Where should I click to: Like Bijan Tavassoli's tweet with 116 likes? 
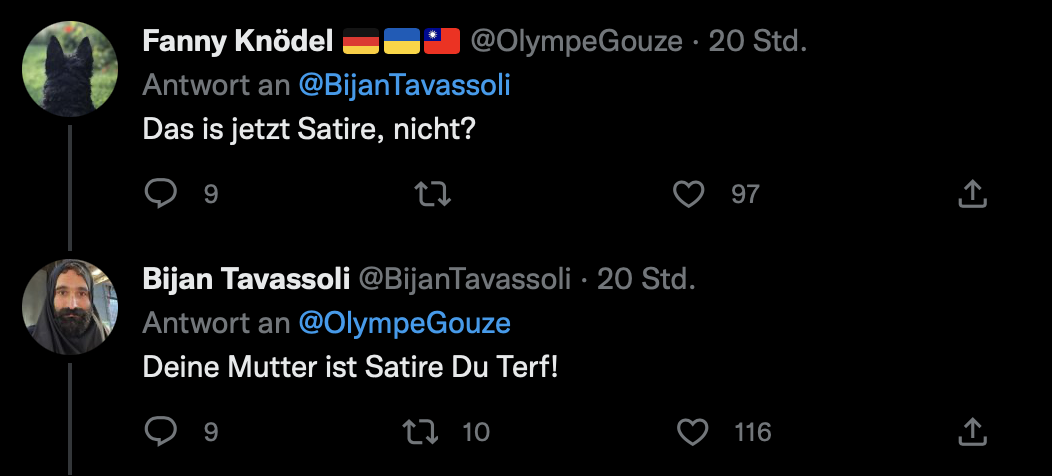693,432
